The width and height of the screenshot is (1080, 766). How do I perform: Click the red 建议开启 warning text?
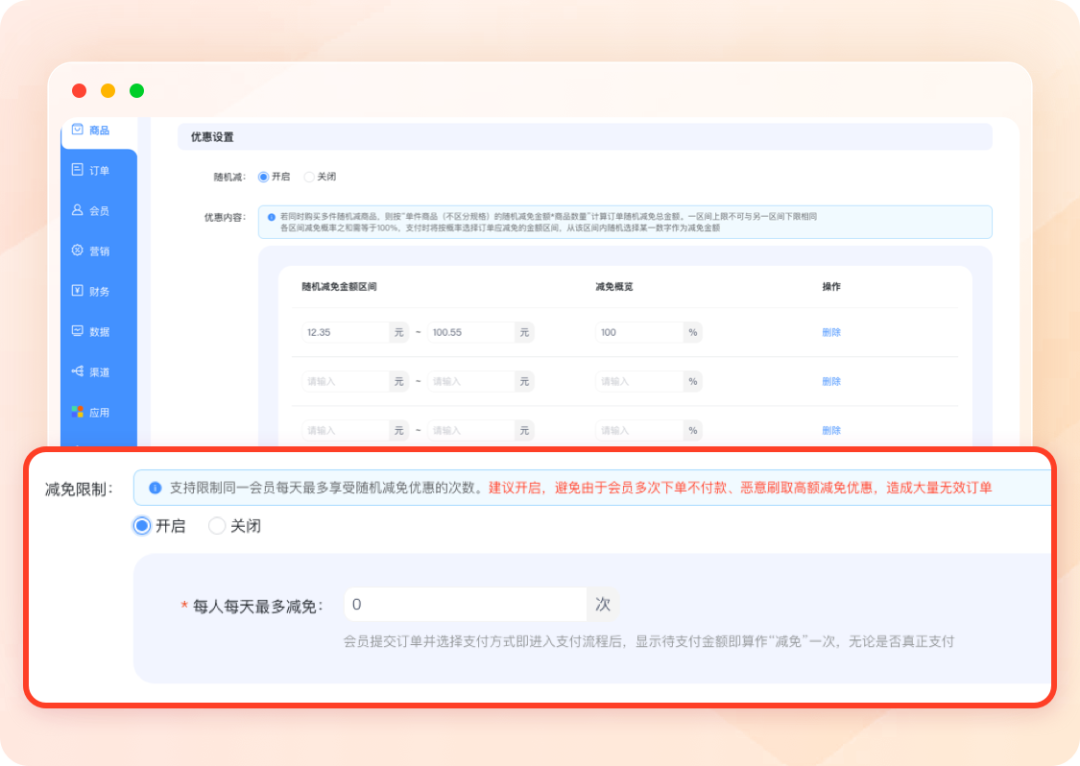pyautogui.click(x=740, y=488)
